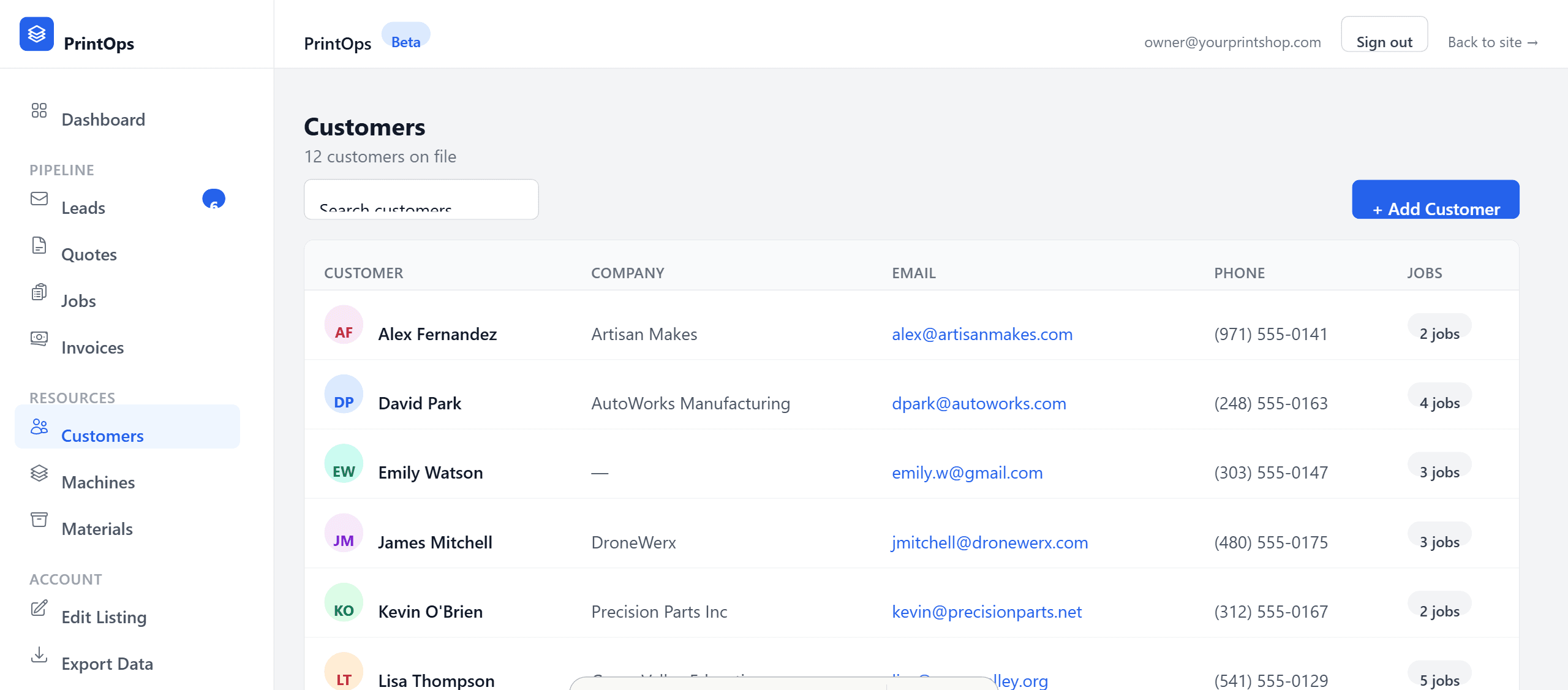Open the Materials box icon

click(39, 520)
